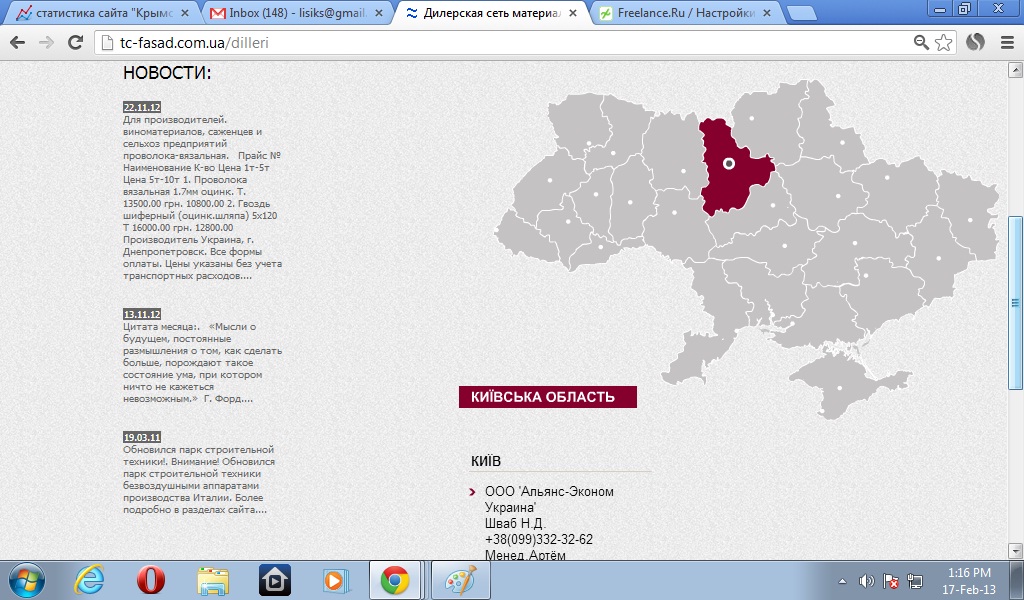The image size is (1024, 600).
Task: Click the Chrome icon on the taskbar
Action: coord(396,580)
